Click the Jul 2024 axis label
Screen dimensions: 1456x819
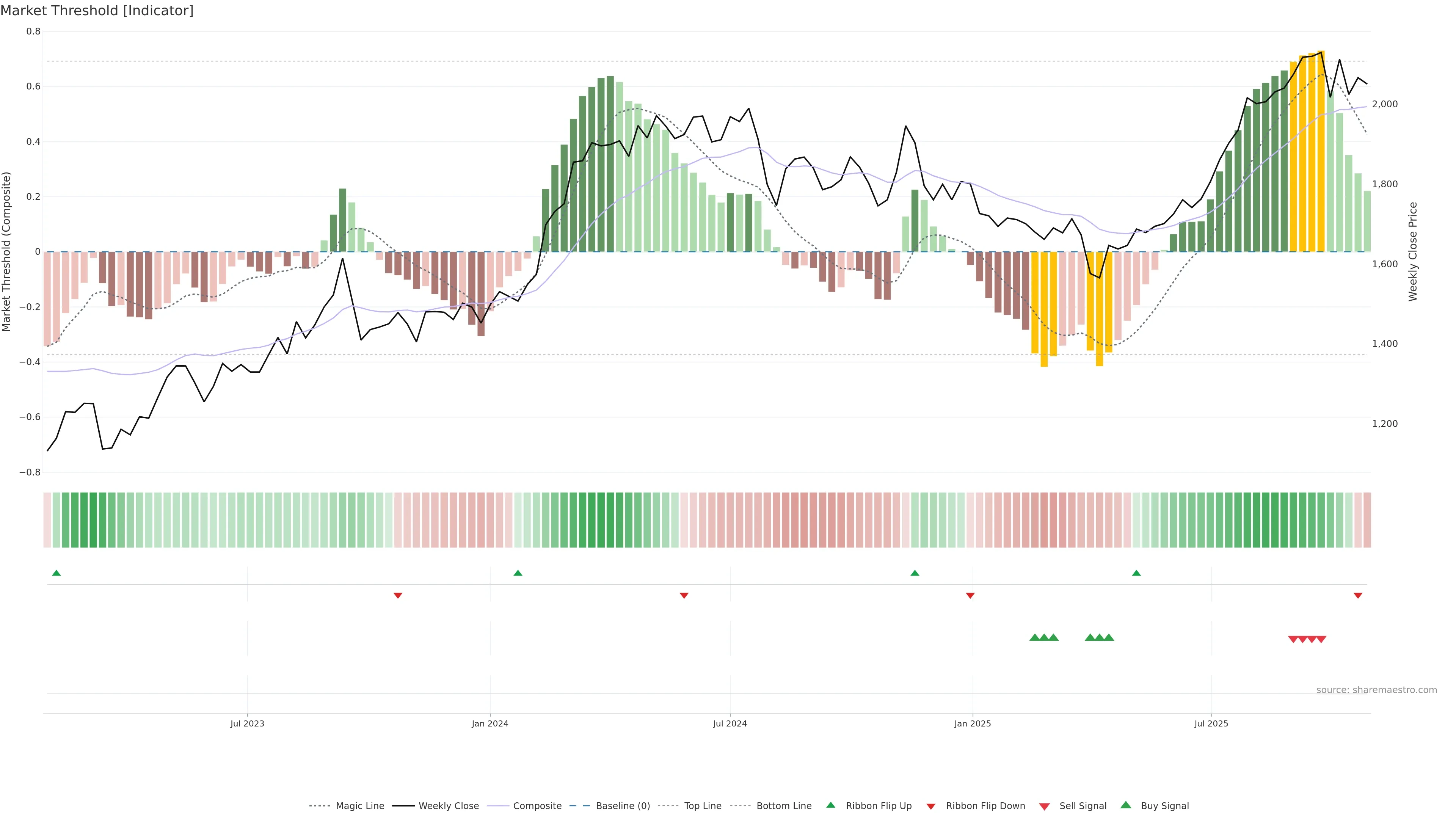tap(730, 723)
